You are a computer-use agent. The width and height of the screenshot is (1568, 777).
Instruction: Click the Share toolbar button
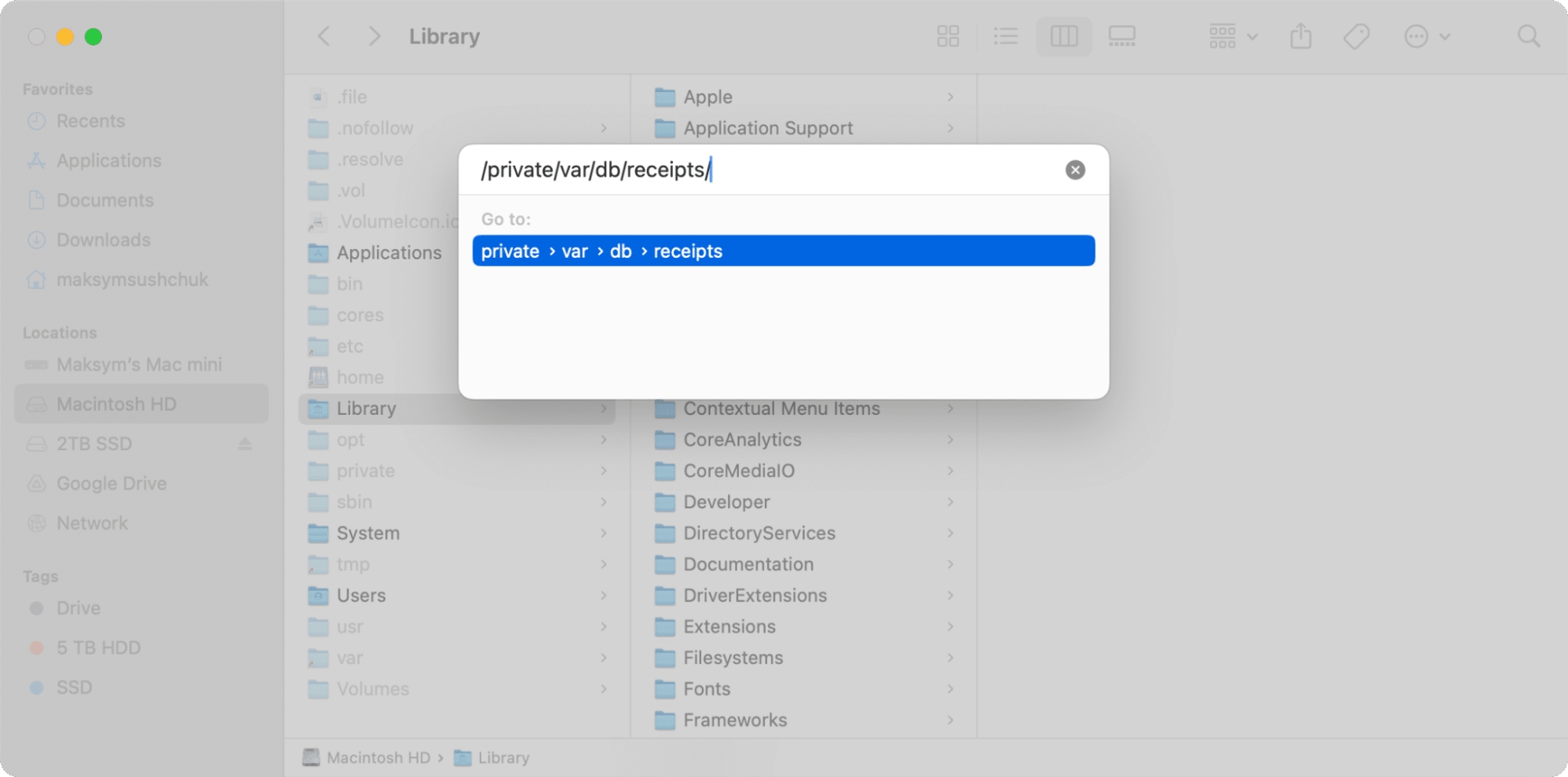1301,36
